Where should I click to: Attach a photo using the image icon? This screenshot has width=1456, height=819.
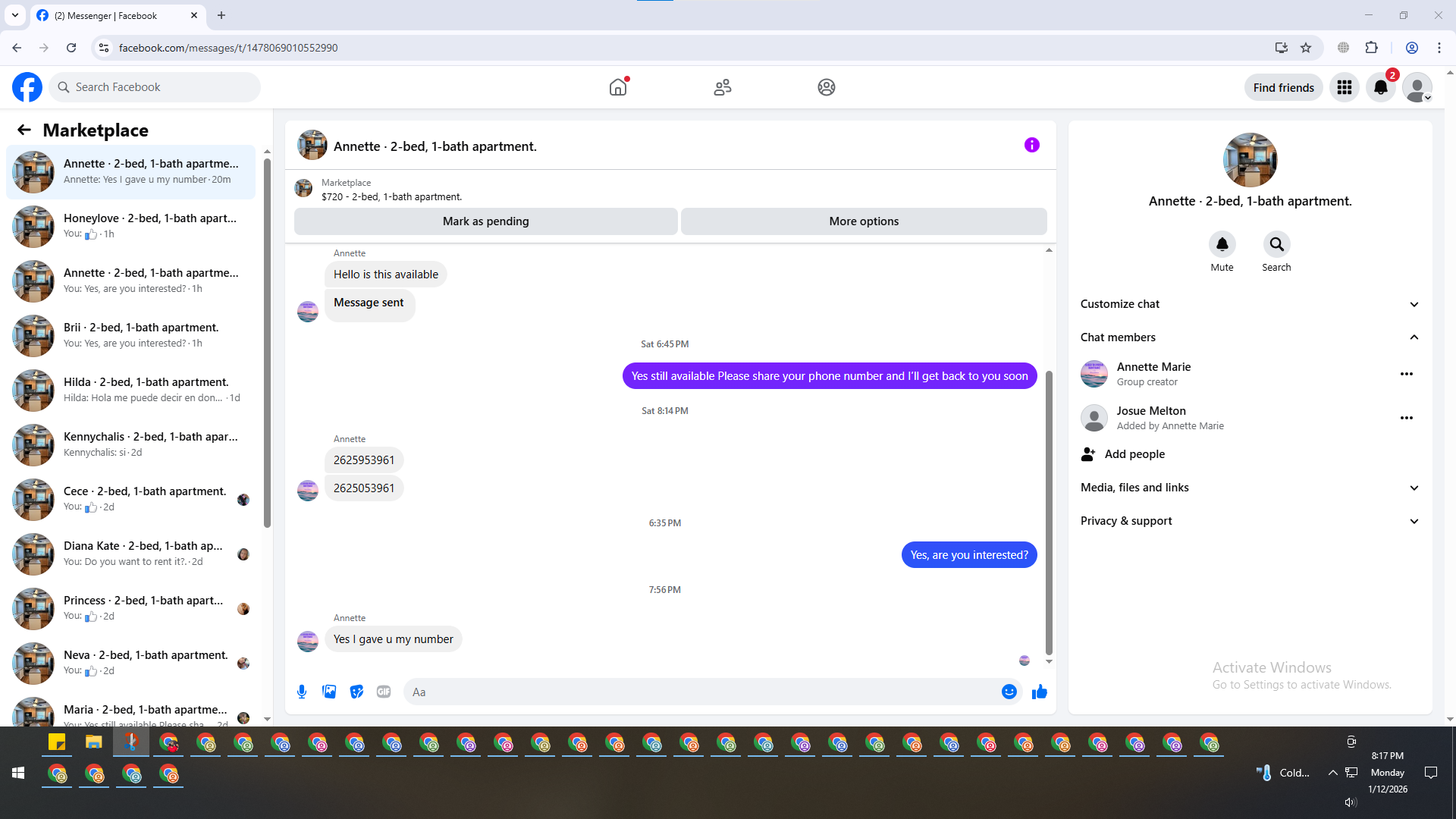tap(329, 692)
